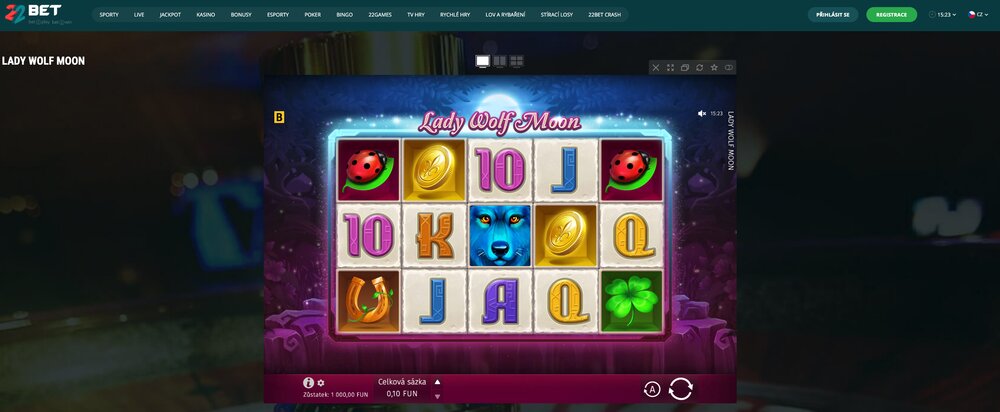Switch to single-screen view layout
This screenshot has height=412, width=1000.
pyautogui.click(x=483, y=61)
